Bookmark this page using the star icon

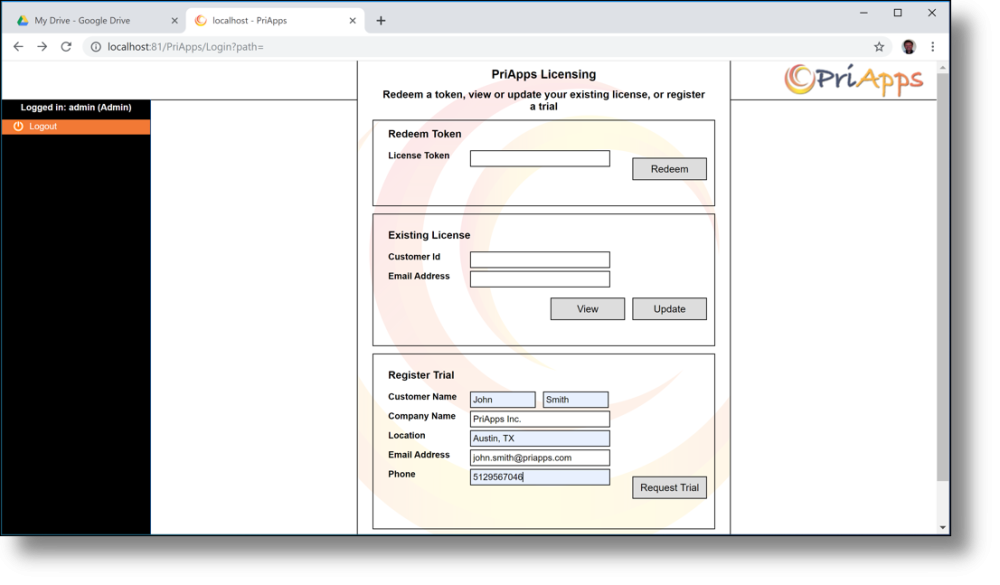pos(877,46)
